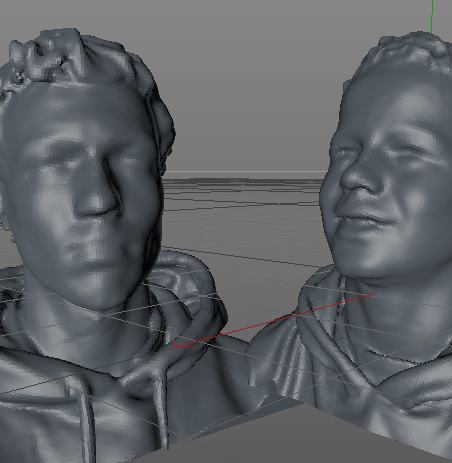Click the mouth of the right head
Image resolution: width=452 pixels, height=463 pixels.
pos(365,218)
